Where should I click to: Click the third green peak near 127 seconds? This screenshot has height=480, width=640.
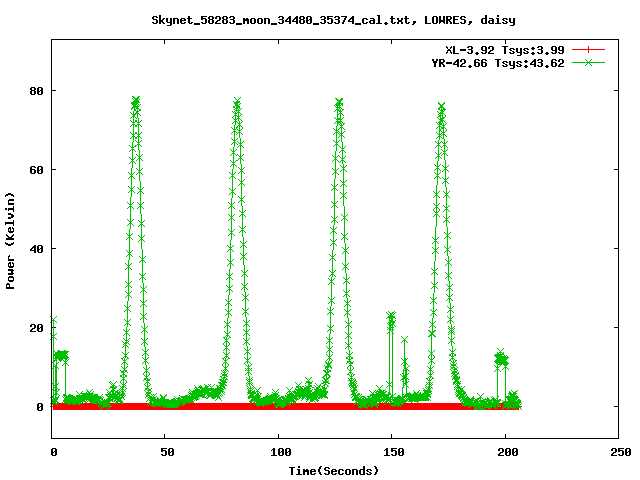coord(339,102)
